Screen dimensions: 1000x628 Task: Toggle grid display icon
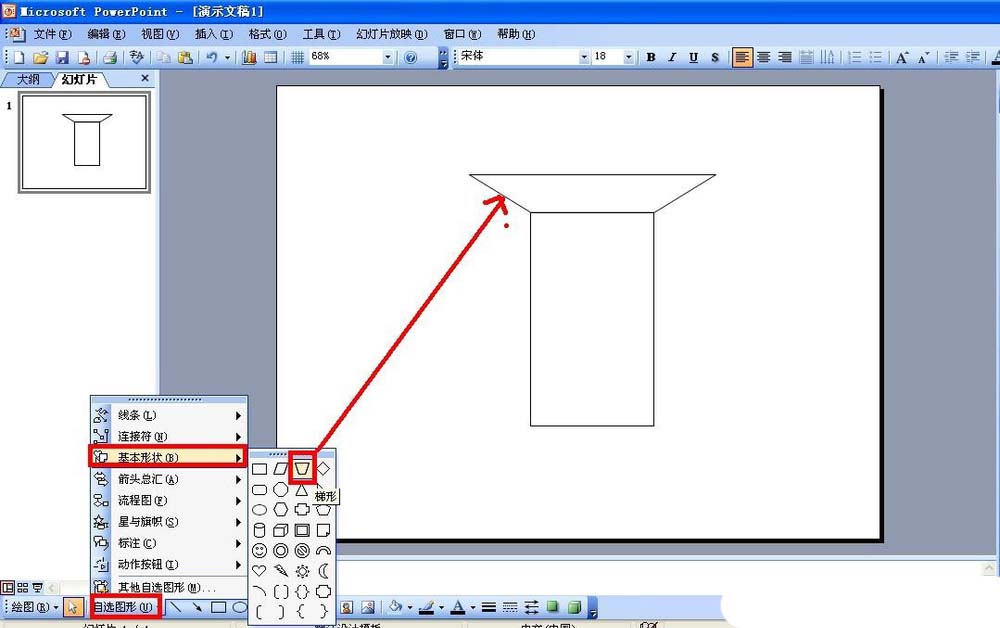(297, 57)
